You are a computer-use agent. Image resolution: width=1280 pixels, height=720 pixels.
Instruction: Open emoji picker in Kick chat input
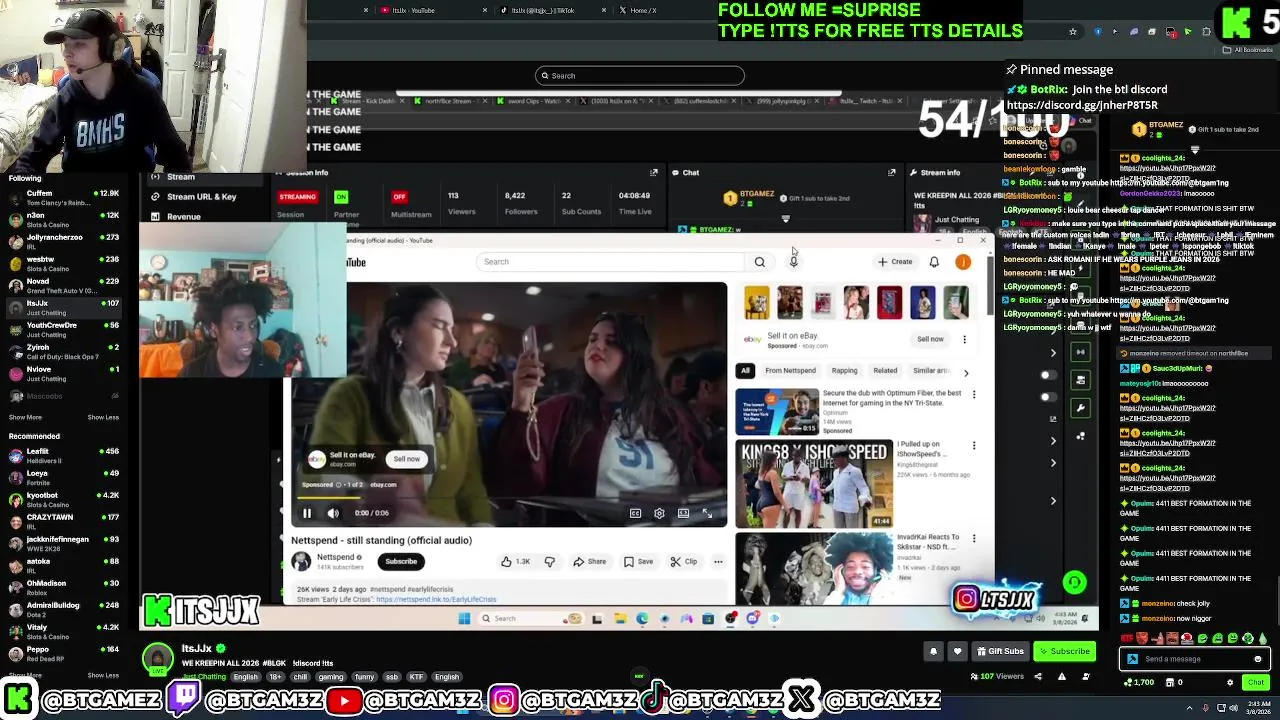[x=1257, y=659]
